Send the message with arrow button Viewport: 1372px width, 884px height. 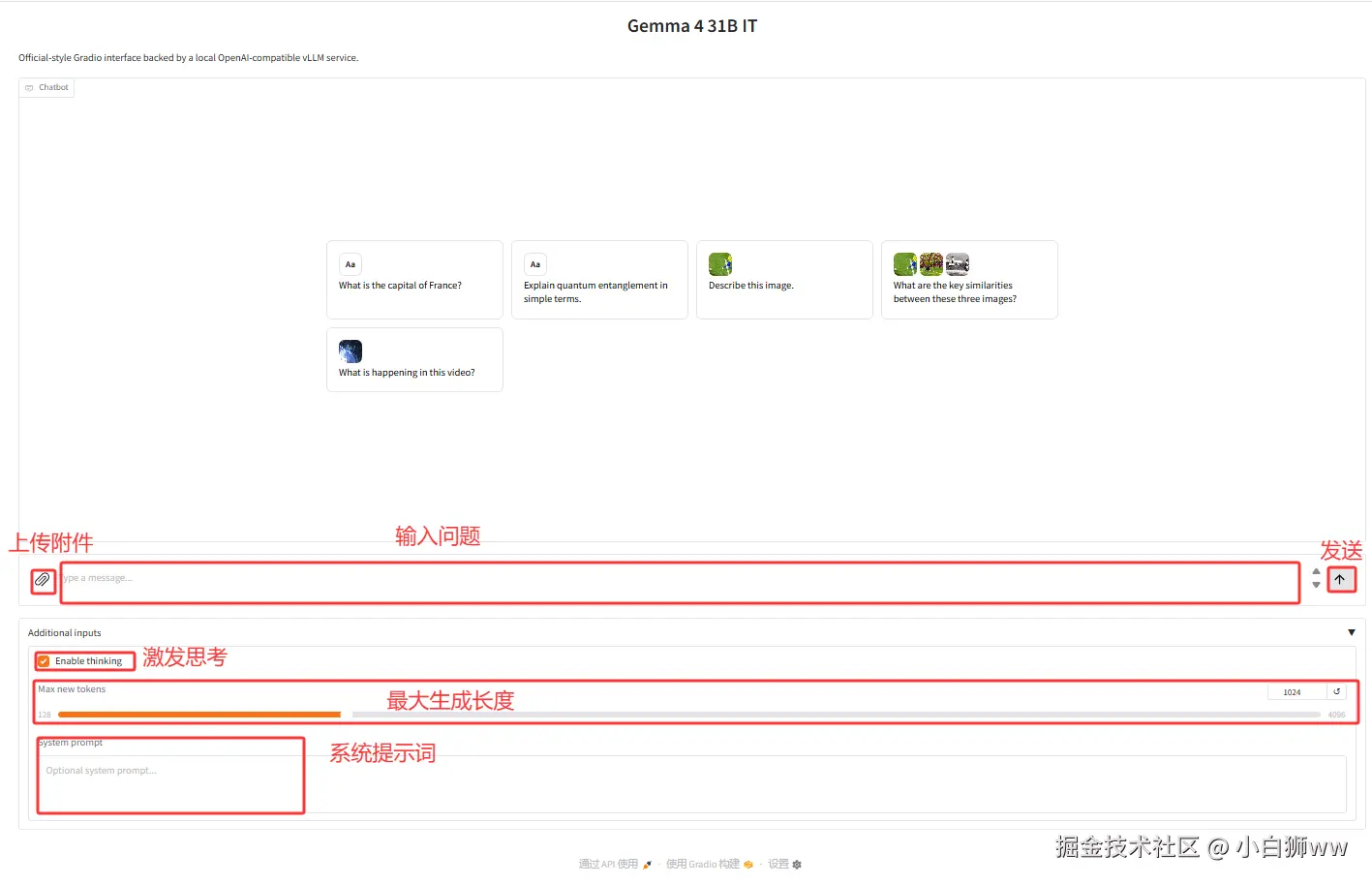[x=1340, y=579]
